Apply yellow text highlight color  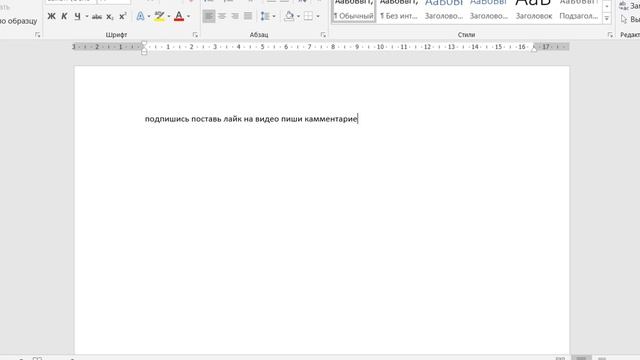coord(159,16)
